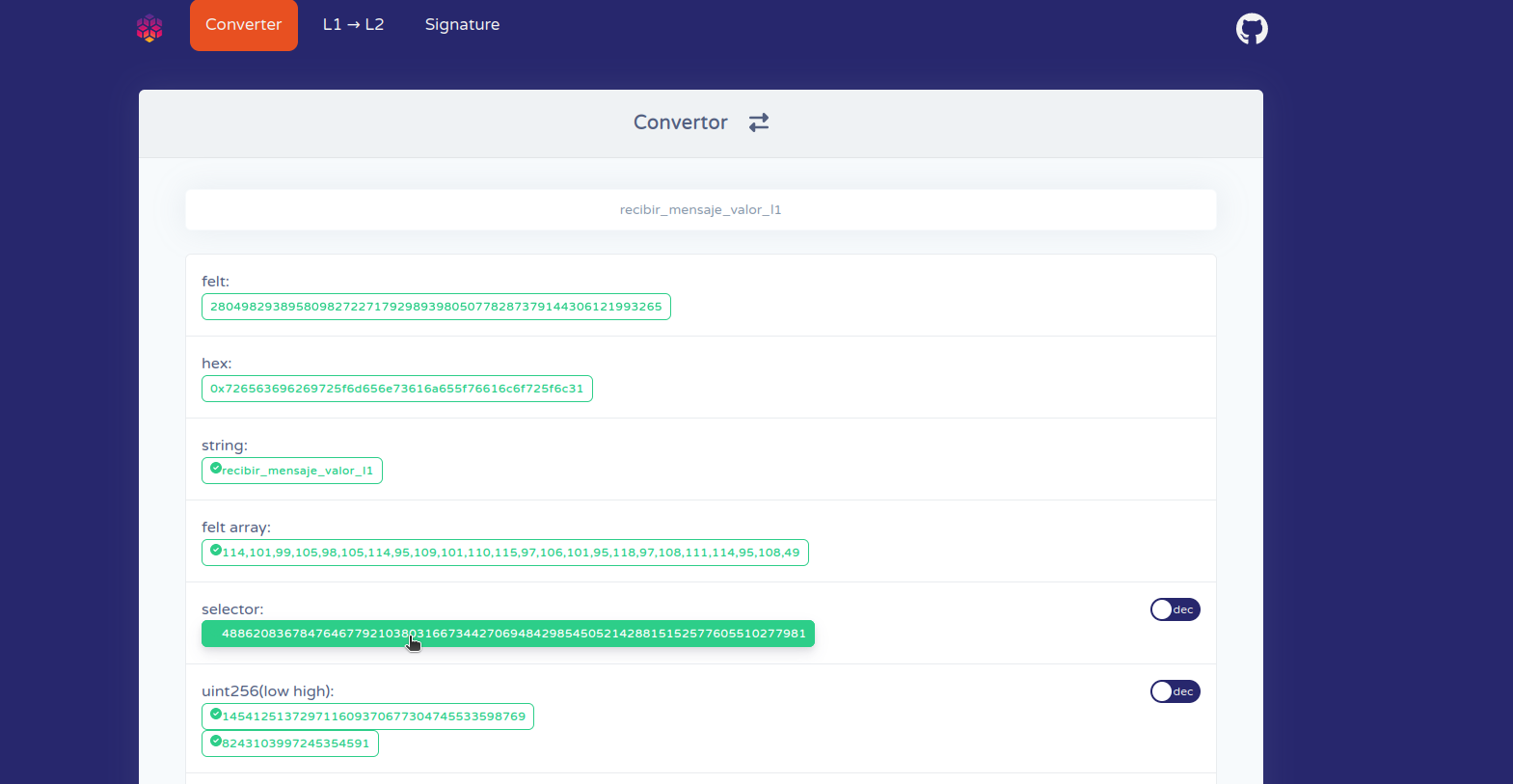Copy the selector value starting with 48862083
The height and width of the screenshot is (784, 1513).
[508, 634]
